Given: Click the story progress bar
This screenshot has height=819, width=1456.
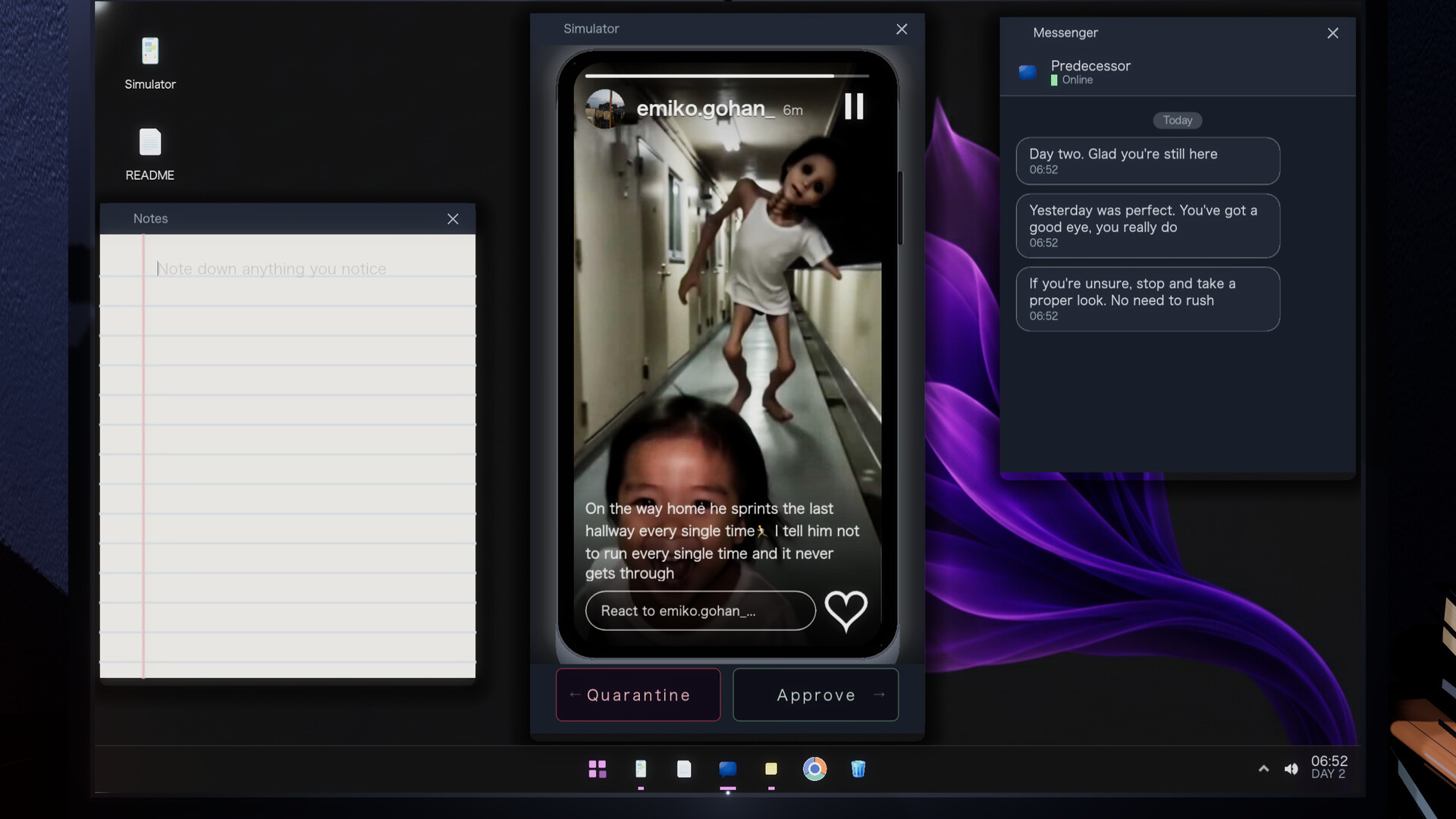Looking at the screenshot, I should coord(726,76).
